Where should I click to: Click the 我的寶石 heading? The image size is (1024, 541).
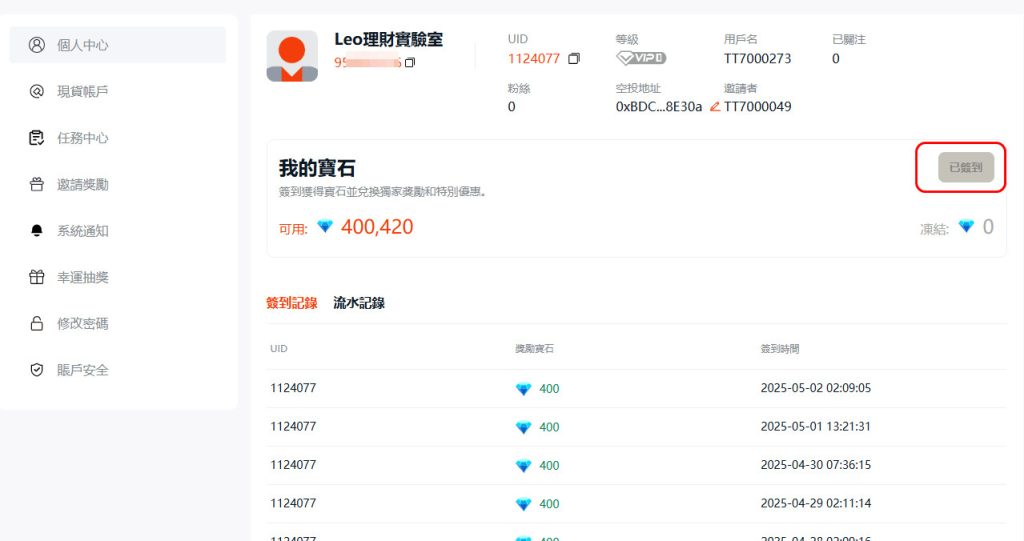coord(317,168)
